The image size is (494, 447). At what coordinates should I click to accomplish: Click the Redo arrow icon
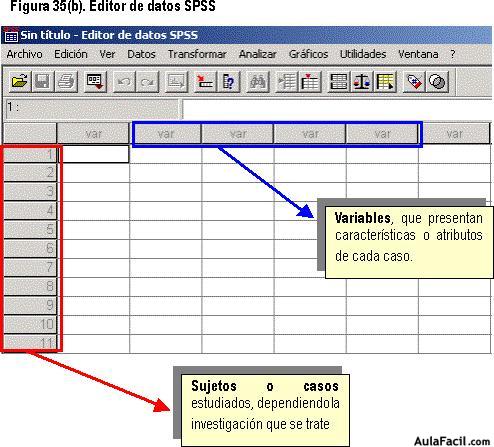147,81
